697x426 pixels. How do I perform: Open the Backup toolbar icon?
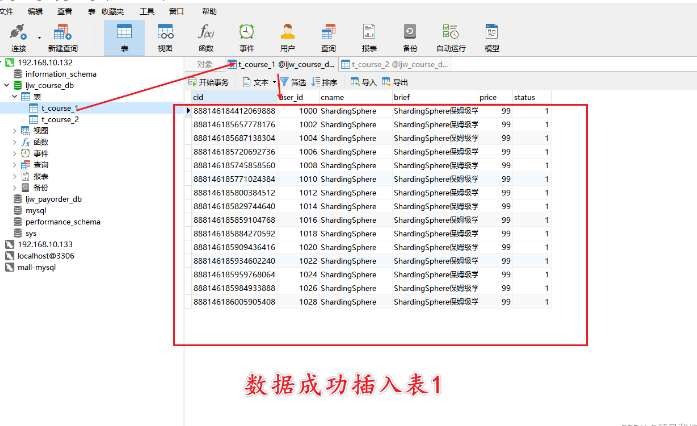[410, 38]
